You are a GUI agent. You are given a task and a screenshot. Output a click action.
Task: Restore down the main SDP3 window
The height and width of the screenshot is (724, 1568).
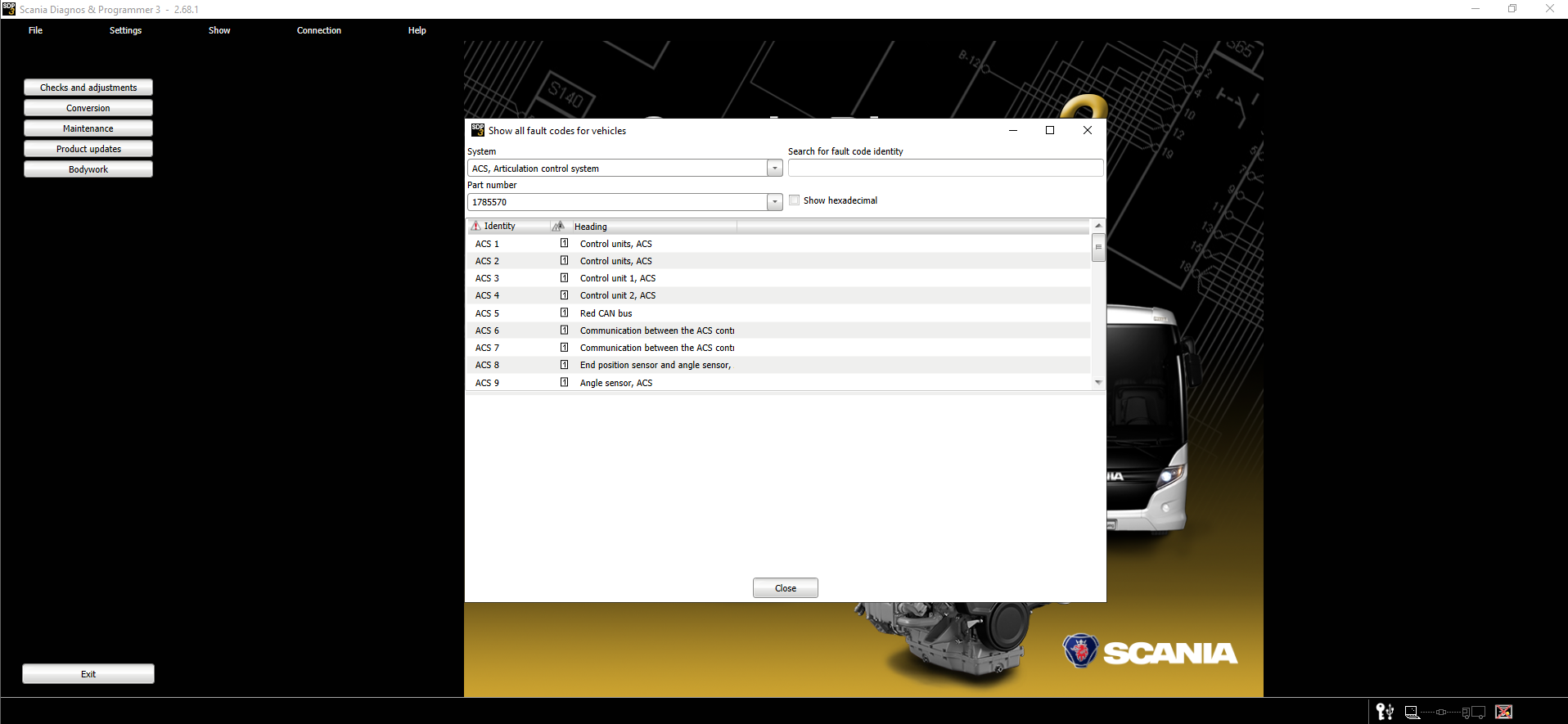[1512, 9]
